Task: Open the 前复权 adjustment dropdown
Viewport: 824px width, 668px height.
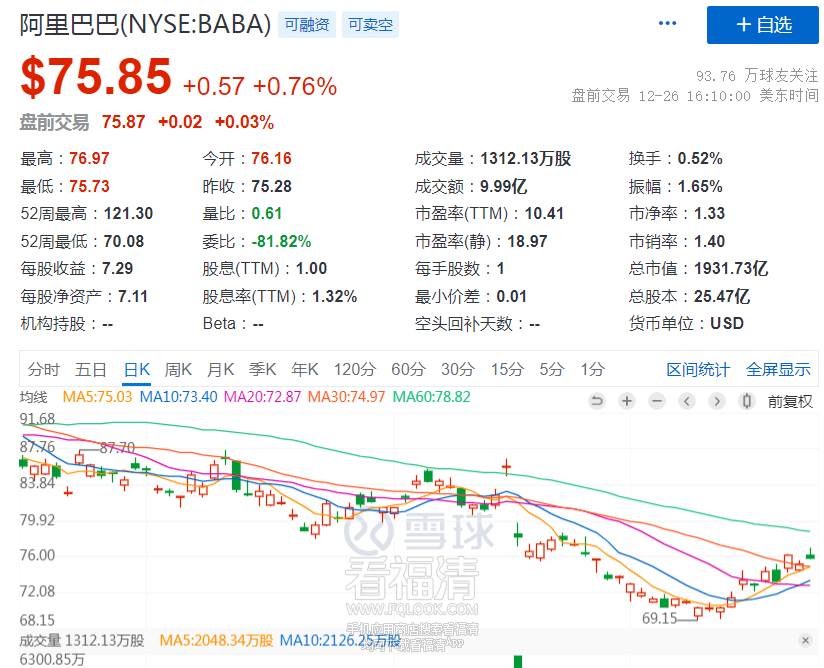Action: coord(790,402)
